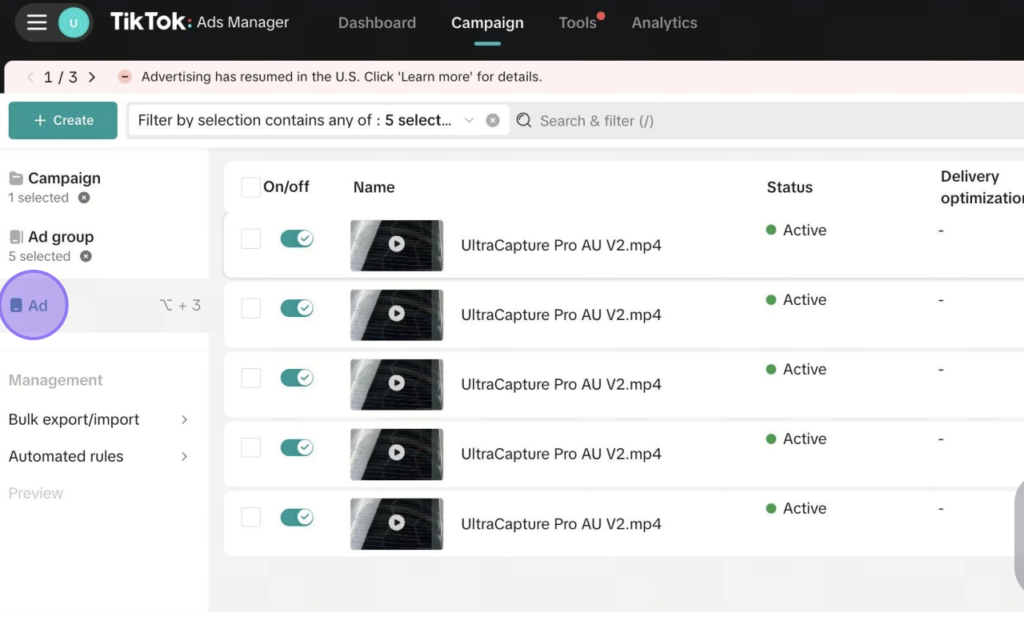Tick the select-all checkbox in header
Viewport: 1024px width, 621px height.
click(x=250, y=187)
